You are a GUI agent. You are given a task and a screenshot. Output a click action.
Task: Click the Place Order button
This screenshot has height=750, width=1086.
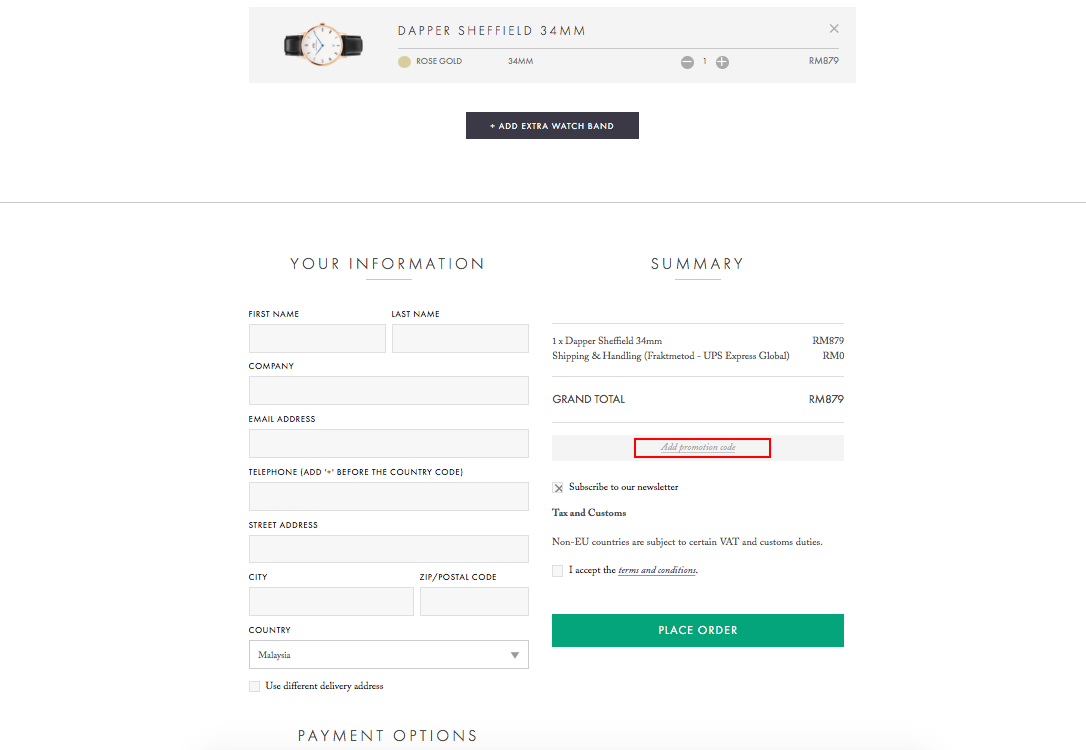coord(697,630)
